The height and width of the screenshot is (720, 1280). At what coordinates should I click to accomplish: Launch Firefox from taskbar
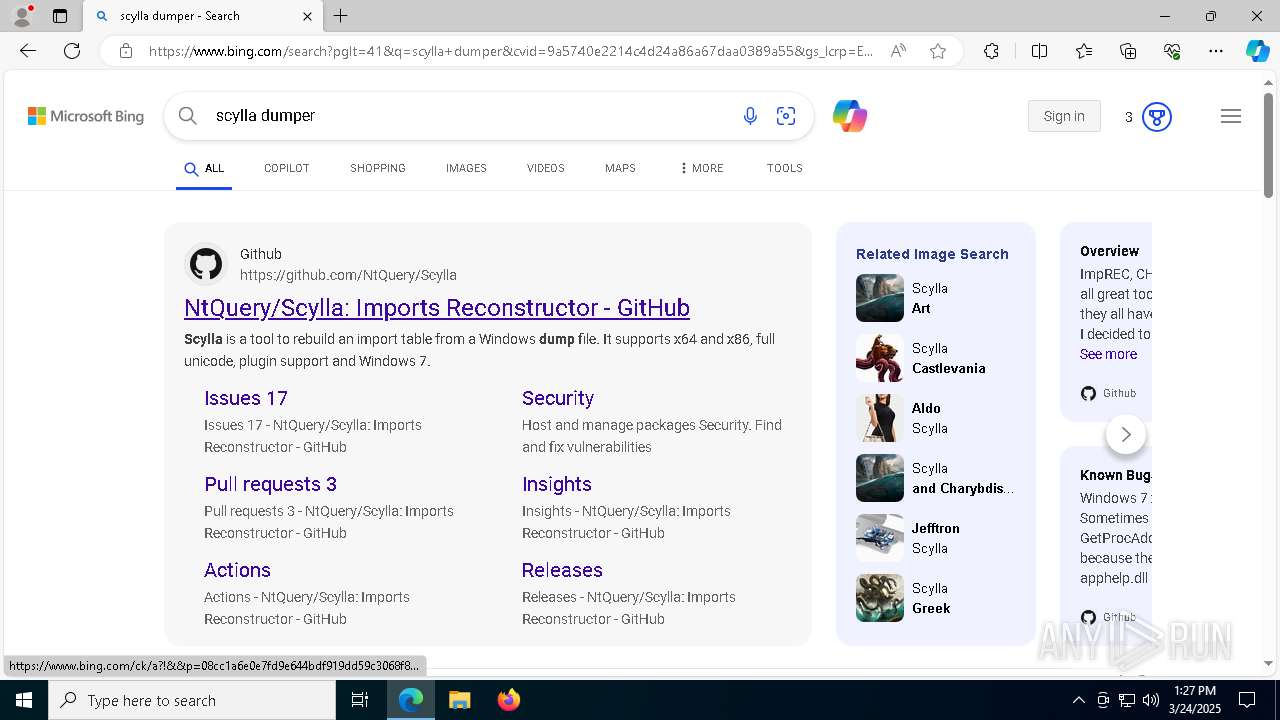pyautogui.click(x=509, y=700)
